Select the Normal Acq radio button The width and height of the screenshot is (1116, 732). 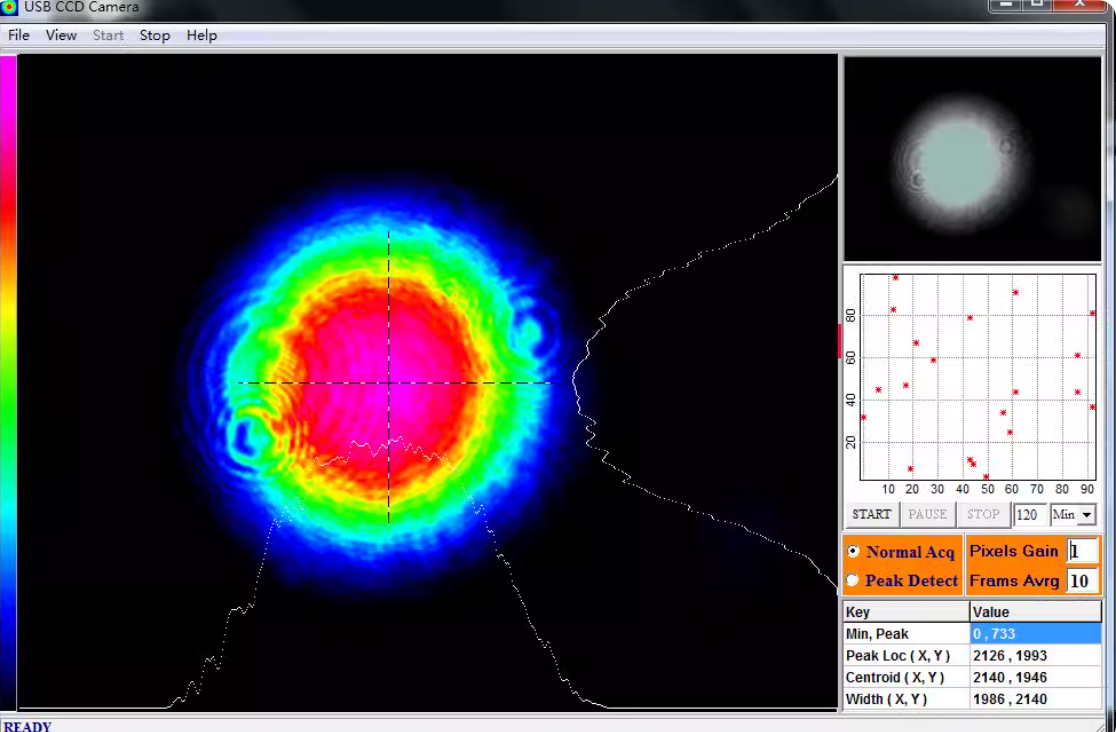[853, 551]
